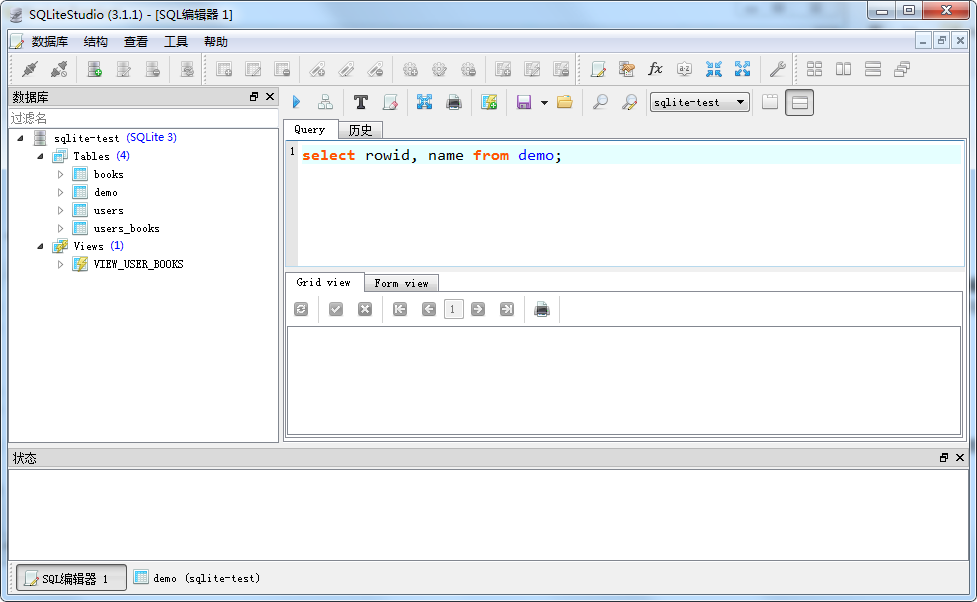
Task: Open SQL editor from main toolbar
Action: point(598,69)
